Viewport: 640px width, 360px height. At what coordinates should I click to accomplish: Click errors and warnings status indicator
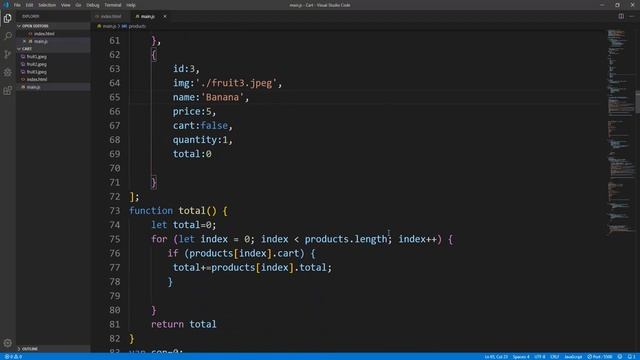pos(13,357)
